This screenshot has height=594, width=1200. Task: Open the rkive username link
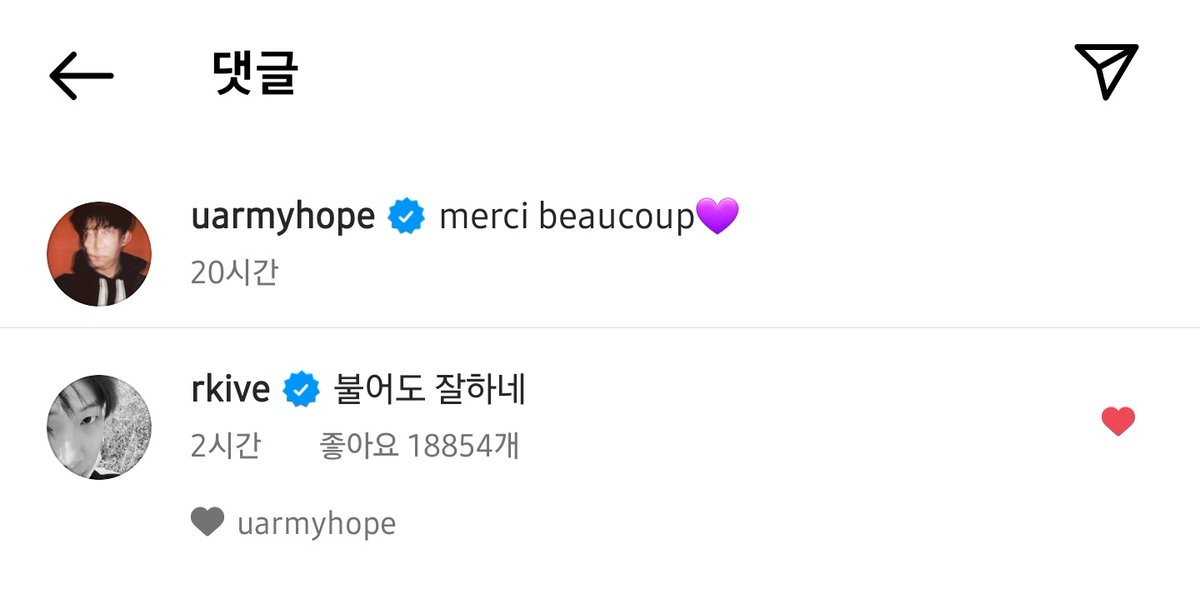(230, 390)
